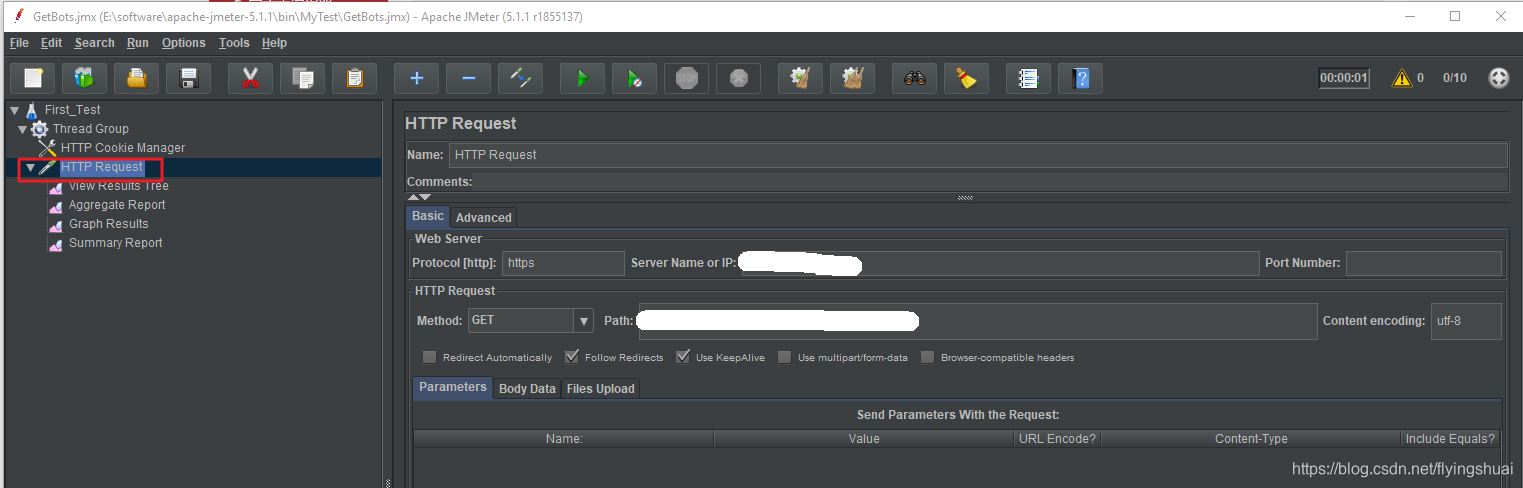Screen dimensions: 1523x488
Task: Click the collapse arrows above Basic tab
Action: [x=419, y=198]
